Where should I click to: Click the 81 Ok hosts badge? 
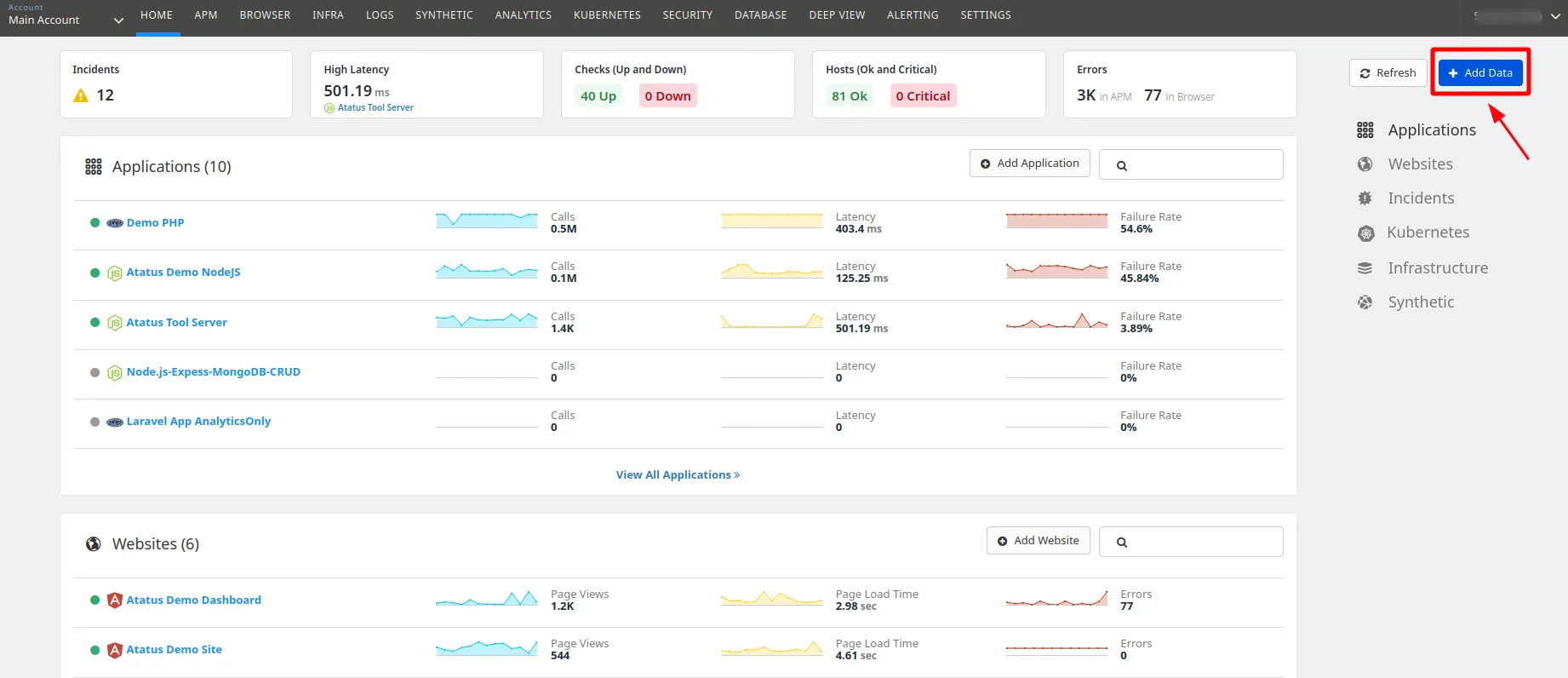tap(850, 96)
